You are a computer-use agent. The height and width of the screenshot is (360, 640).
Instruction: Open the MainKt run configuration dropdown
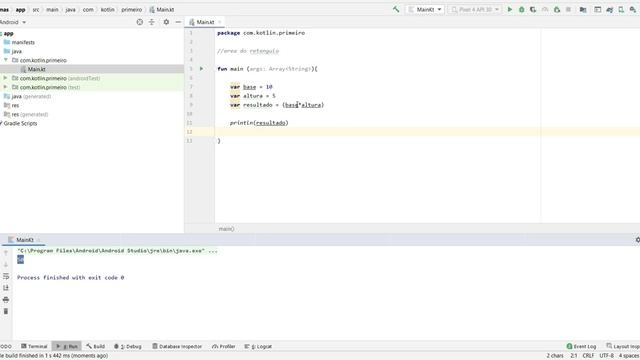425,9
